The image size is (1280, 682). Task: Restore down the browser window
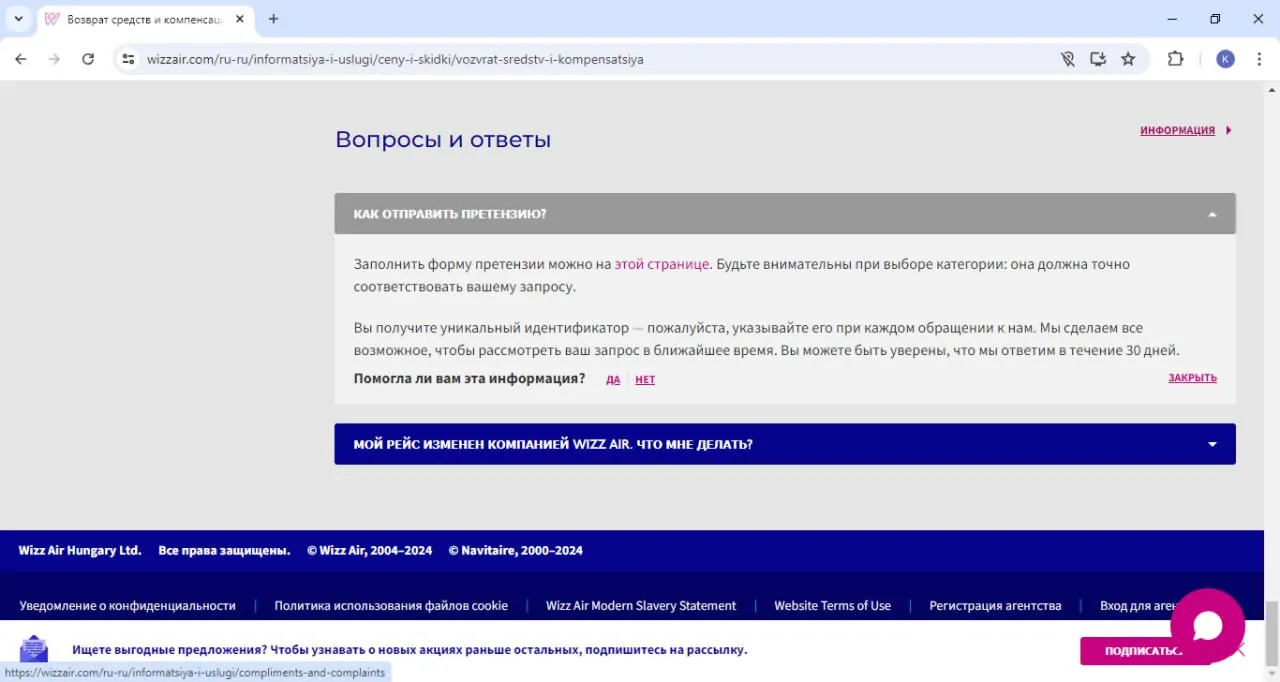coord(1215,19)
